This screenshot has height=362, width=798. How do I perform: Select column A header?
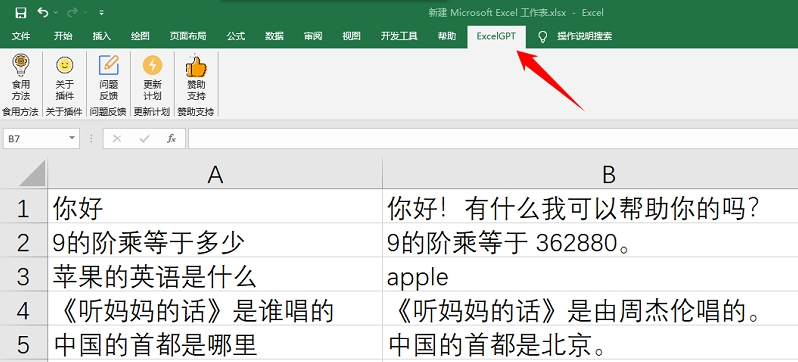point(215,175)
